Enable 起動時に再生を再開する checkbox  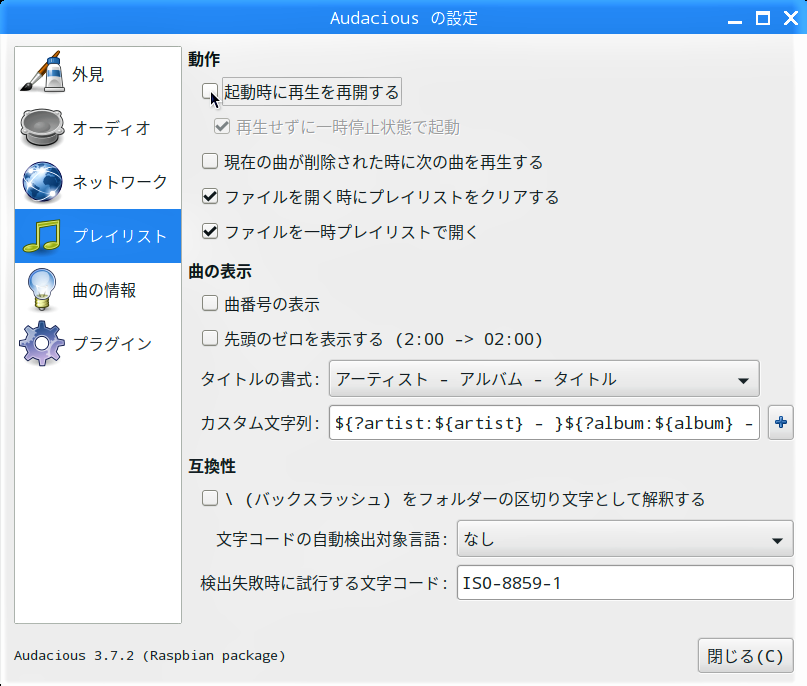click(209, 92)
